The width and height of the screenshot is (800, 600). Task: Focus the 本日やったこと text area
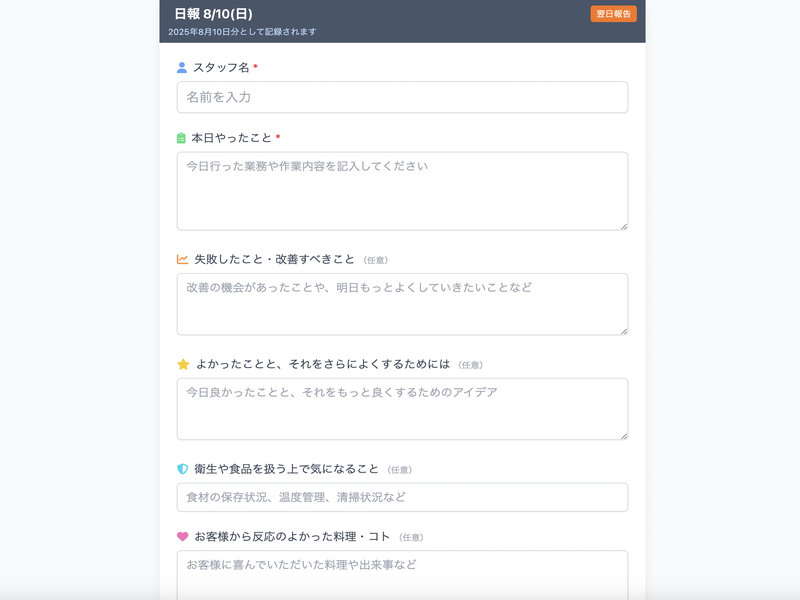402,191
